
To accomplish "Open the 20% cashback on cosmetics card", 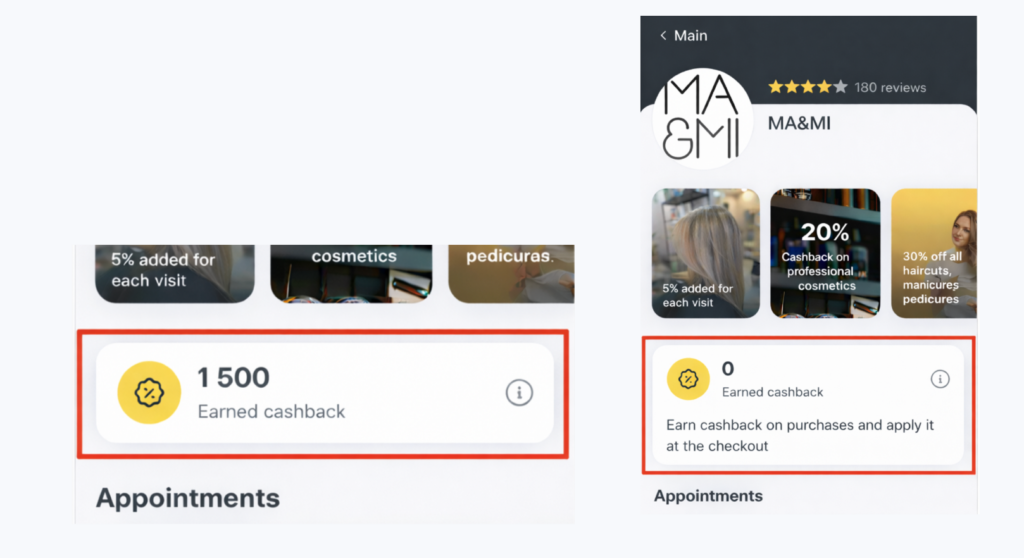I will point(825,253).
